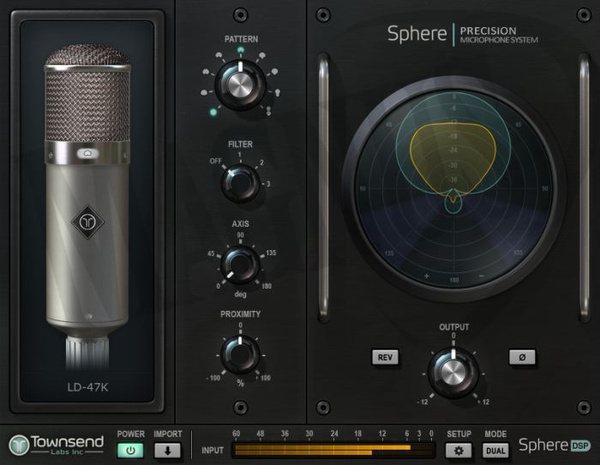Click the Output gain knob

(x=453, y=371)
